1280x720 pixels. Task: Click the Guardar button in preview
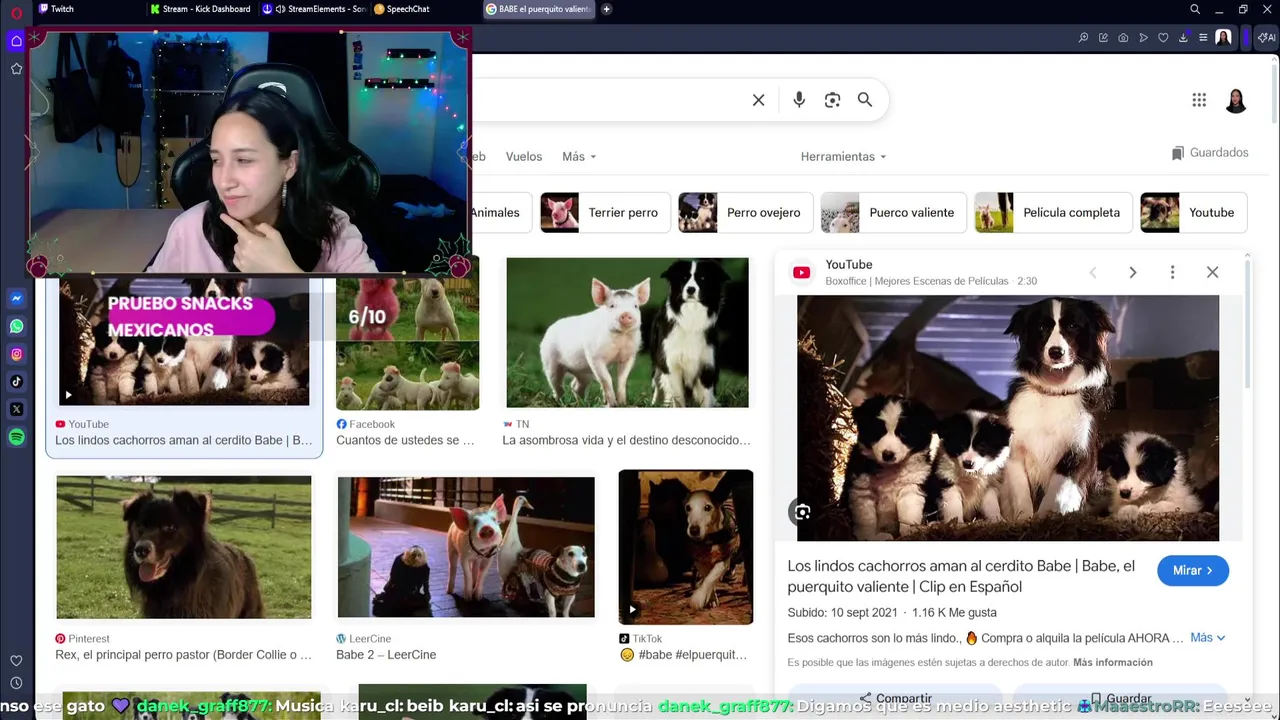1121,698
